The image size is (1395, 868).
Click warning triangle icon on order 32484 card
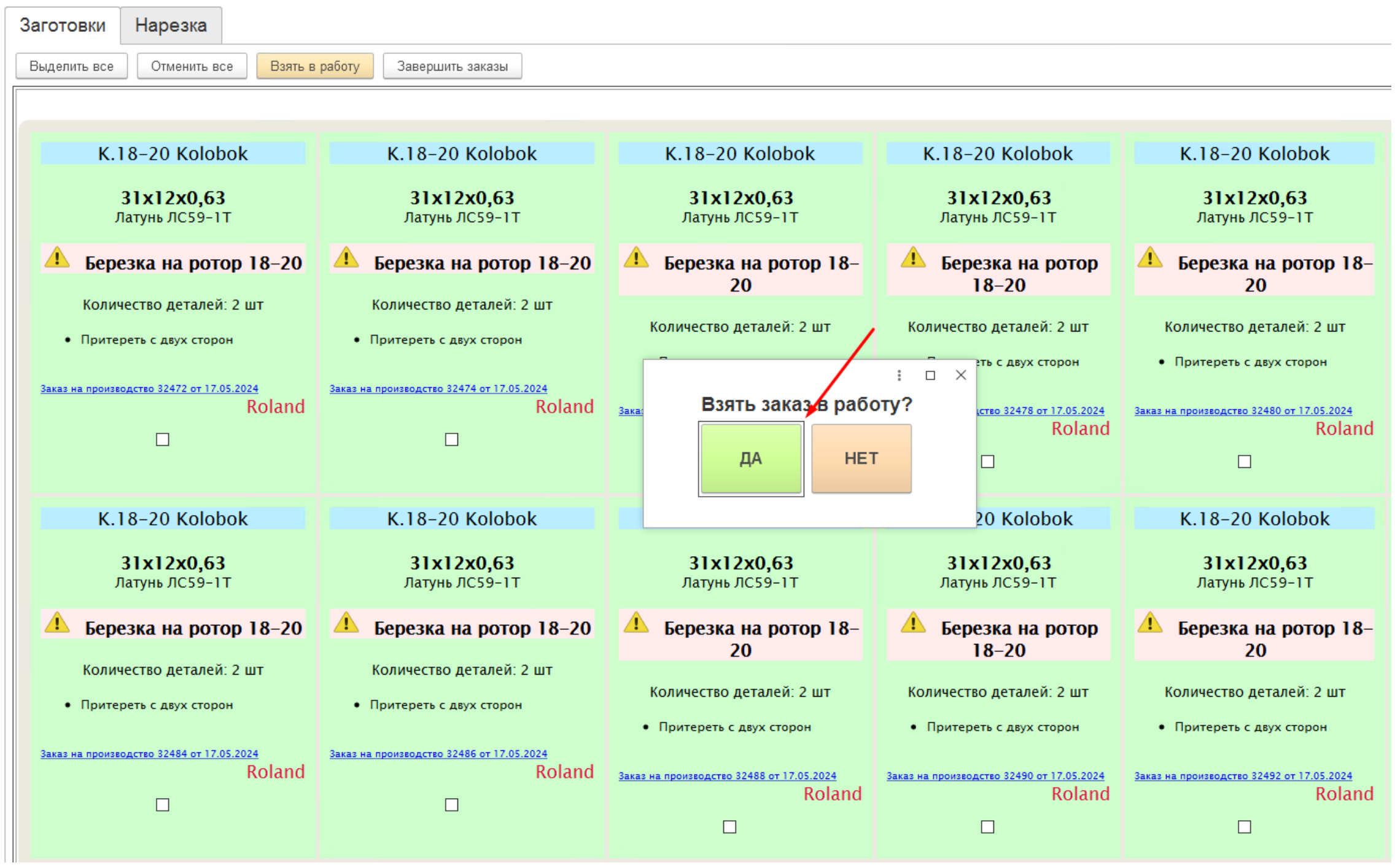(57, 623)
